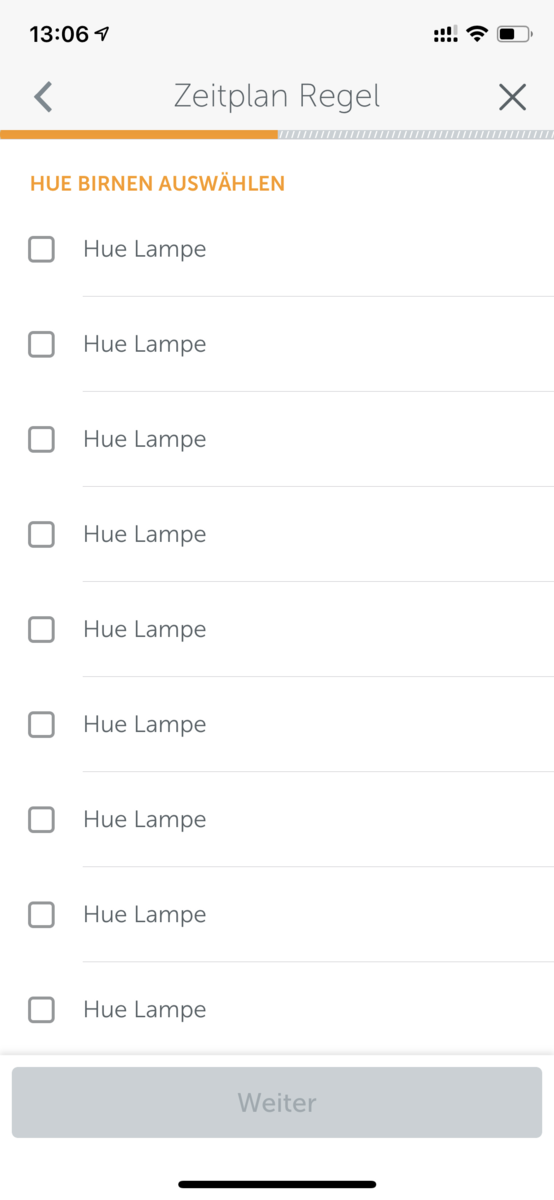Check the ninth Hue Lampe checkbox
The image size is (554, 1200).
(41, 1009)
